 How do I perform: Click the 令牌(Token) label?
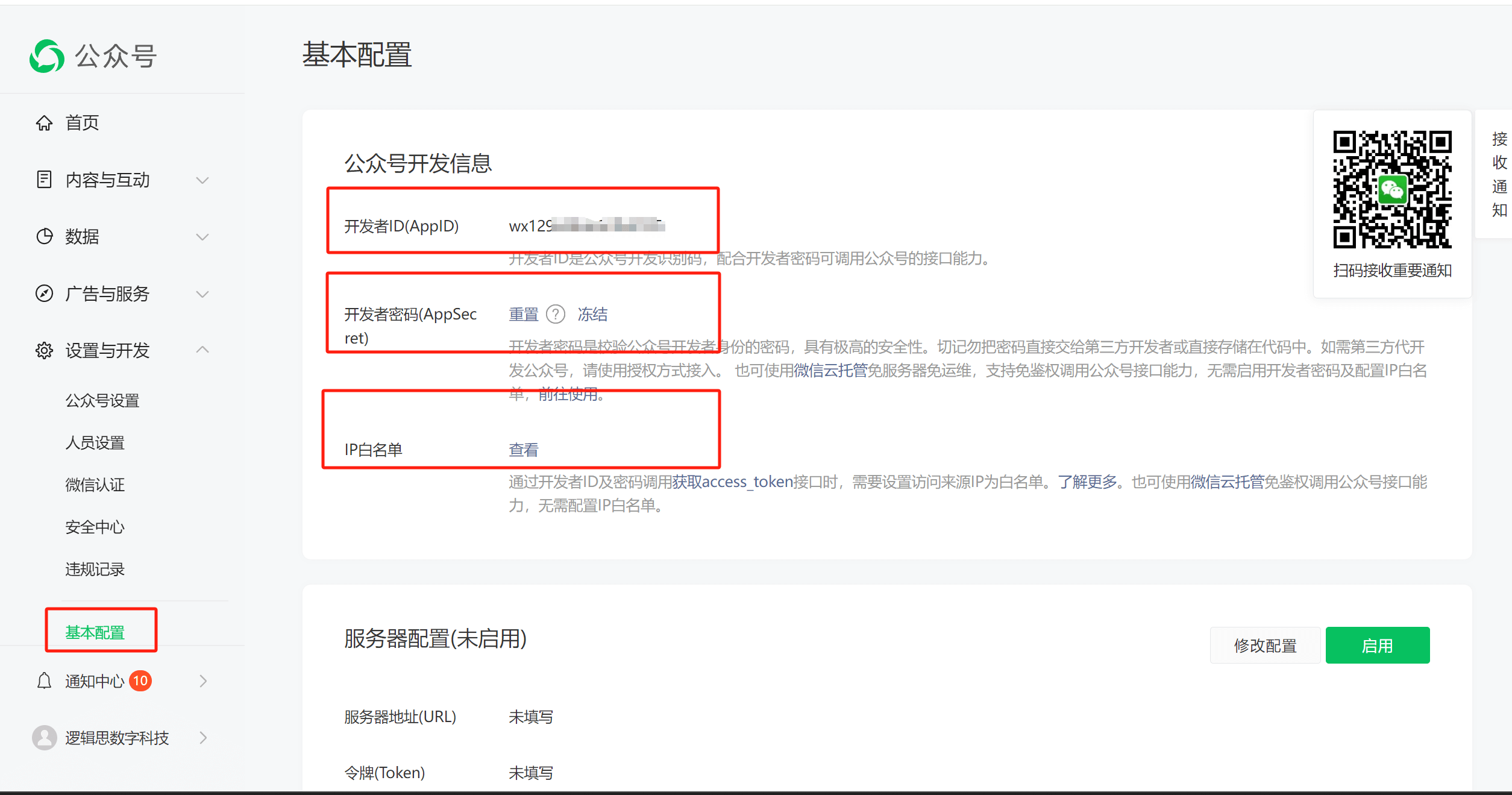pyautogui.click(x=384, y=773)
